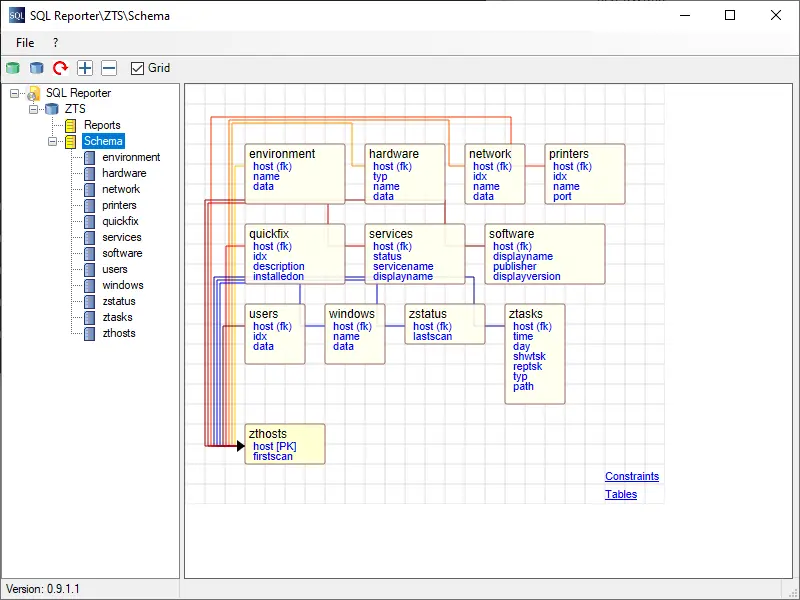Click the services table icon in tree
The width and height of the screenshot is (800, 600).
pyautogui.click(x=89, y=237)
